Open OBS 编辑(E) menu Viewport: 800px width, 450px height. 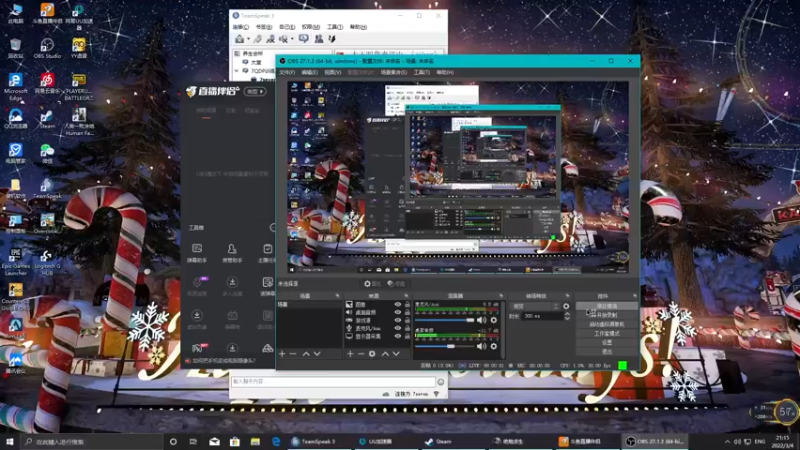[x=309, y=72]
